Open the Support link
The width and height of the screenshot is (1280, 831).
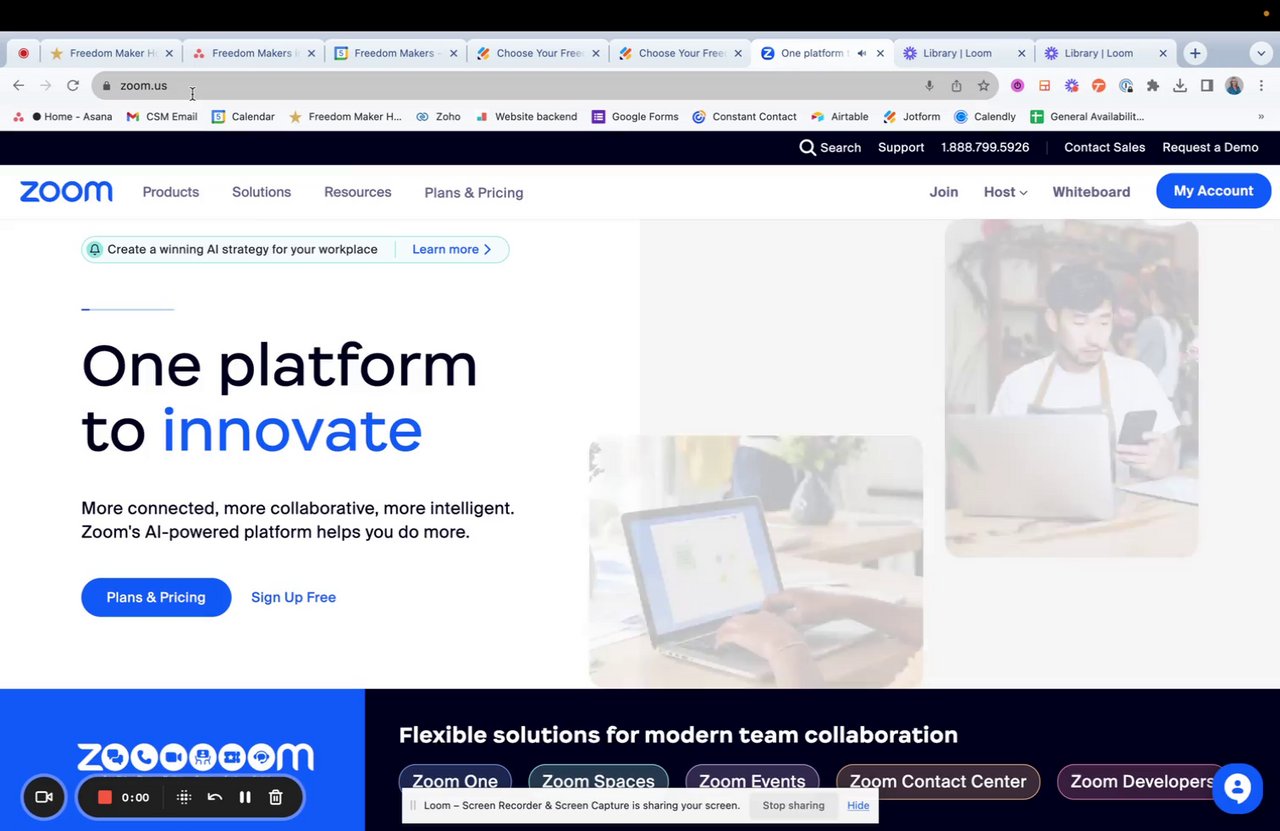point(901,147)
